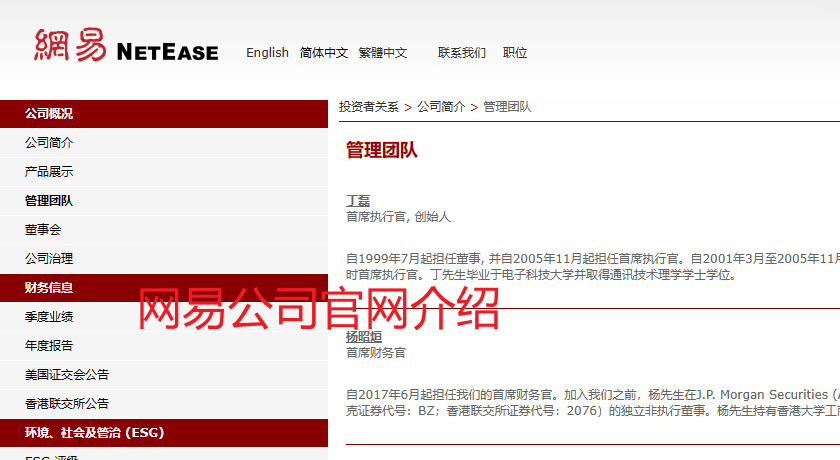
Task: Click the 管理团队 page heading
Action: 381,150
